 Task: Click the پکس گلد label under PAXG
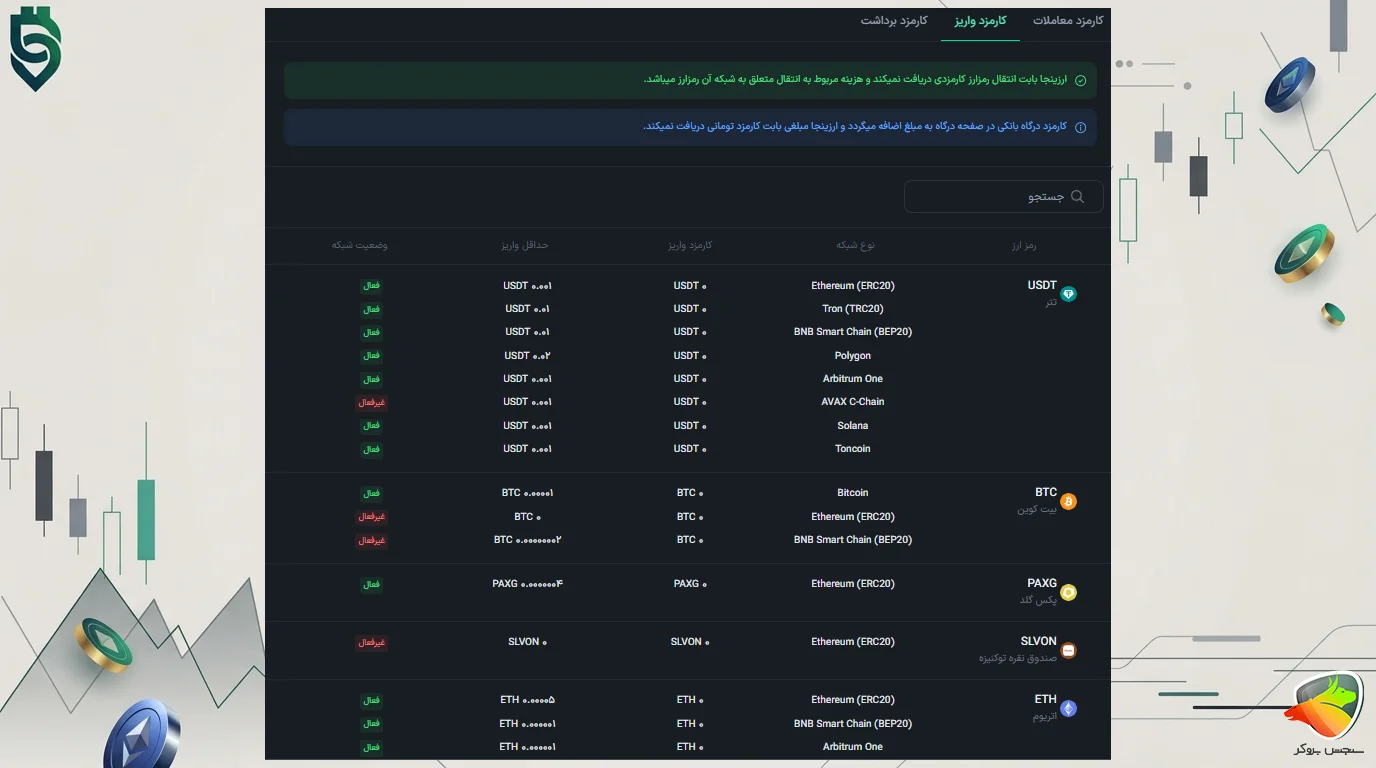click(1038, 600)
